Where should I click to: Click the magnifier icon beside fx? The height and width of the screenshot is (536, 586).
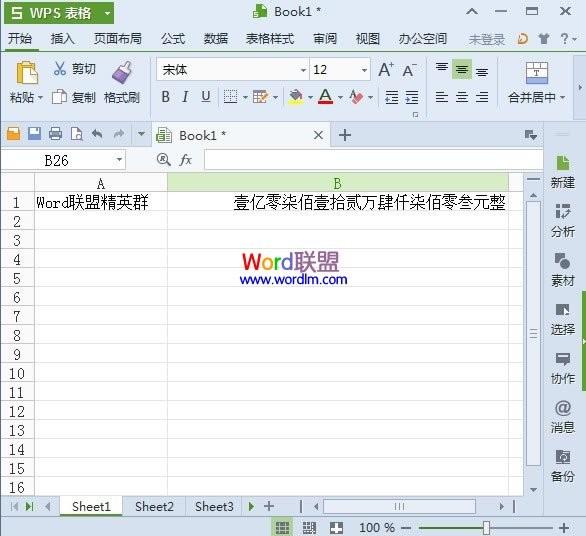coord(163,160)
